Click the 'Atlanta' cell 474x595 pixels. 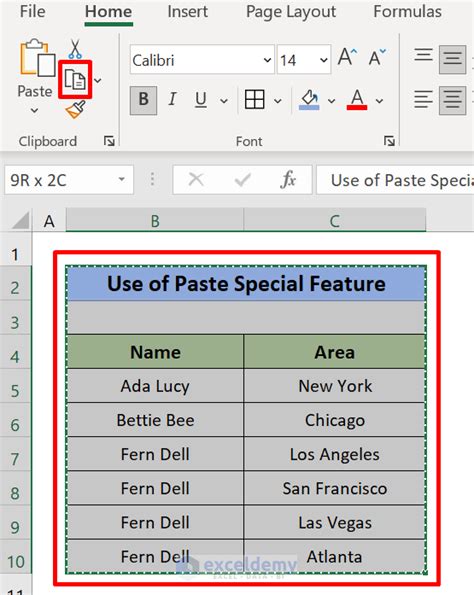pyautogui.click(x=335, y=557)
